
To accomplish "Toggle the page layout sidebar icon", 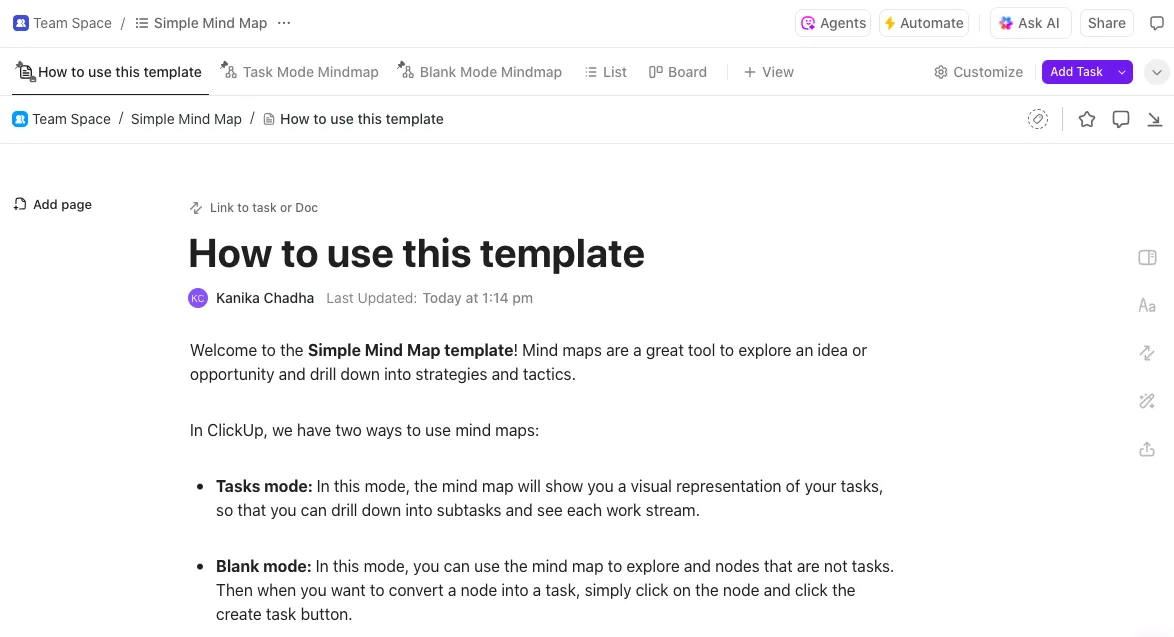I will pyautogui.click(x=1147, y=257).
